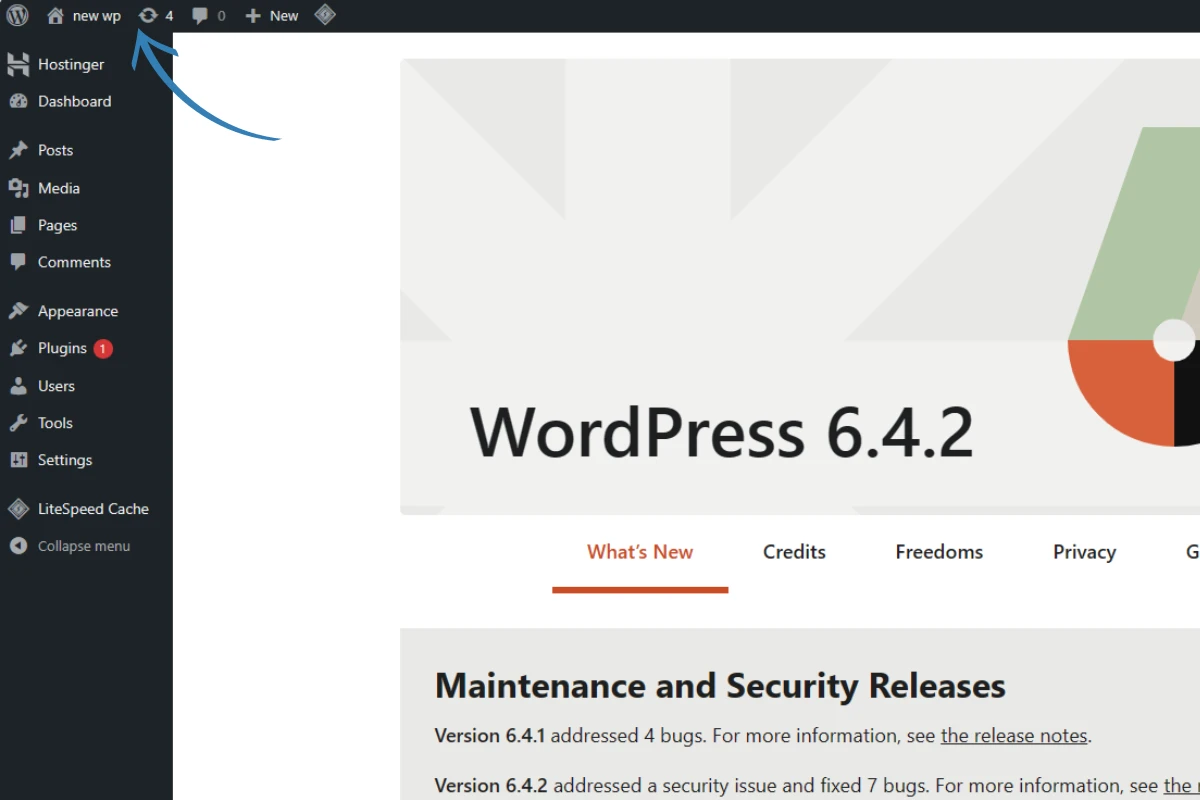Click the WordPress 6.4.2 heading
This screenshot has width=1200, height=800.
pyautogui.click(x=722, y=432)
